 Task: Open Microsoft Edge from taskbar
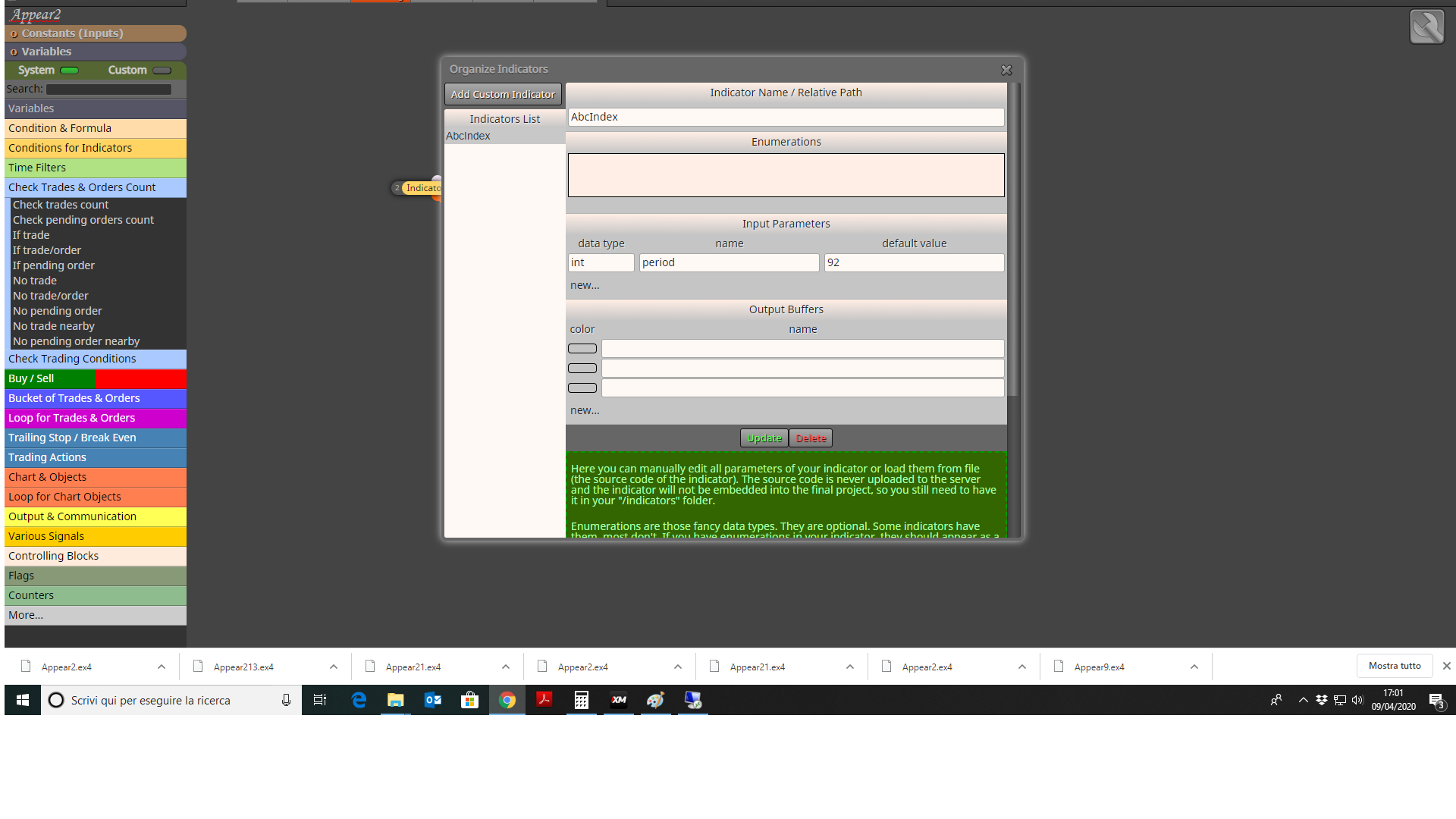[359, 700]
